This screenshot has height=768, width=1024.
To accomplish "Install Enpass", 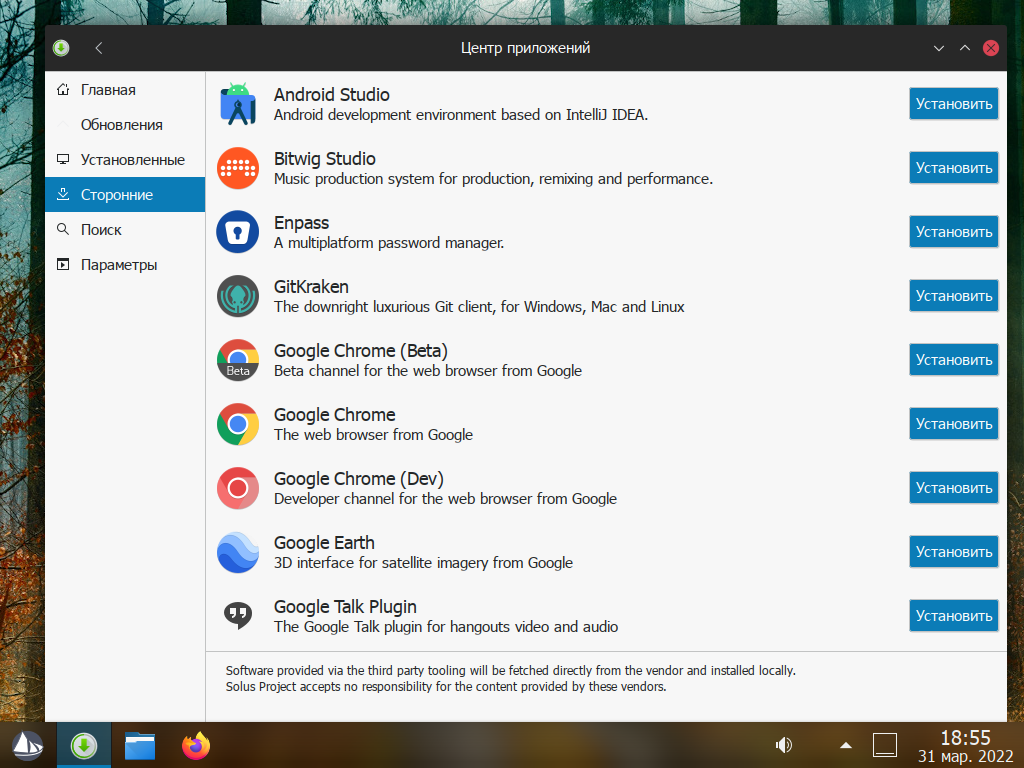I will click(x=953, y=232).
